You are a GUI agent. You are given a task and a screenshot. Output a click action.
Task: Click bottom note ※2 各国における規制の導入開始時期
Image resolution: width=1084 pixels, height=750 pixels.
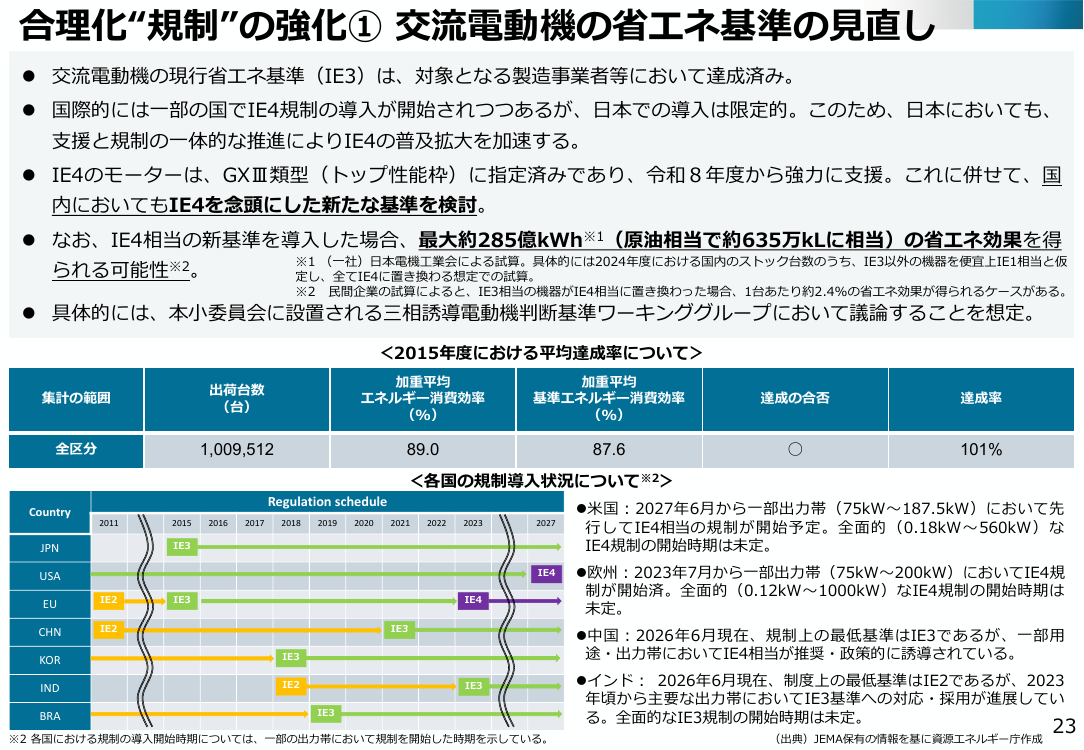[x=279, y=739]
